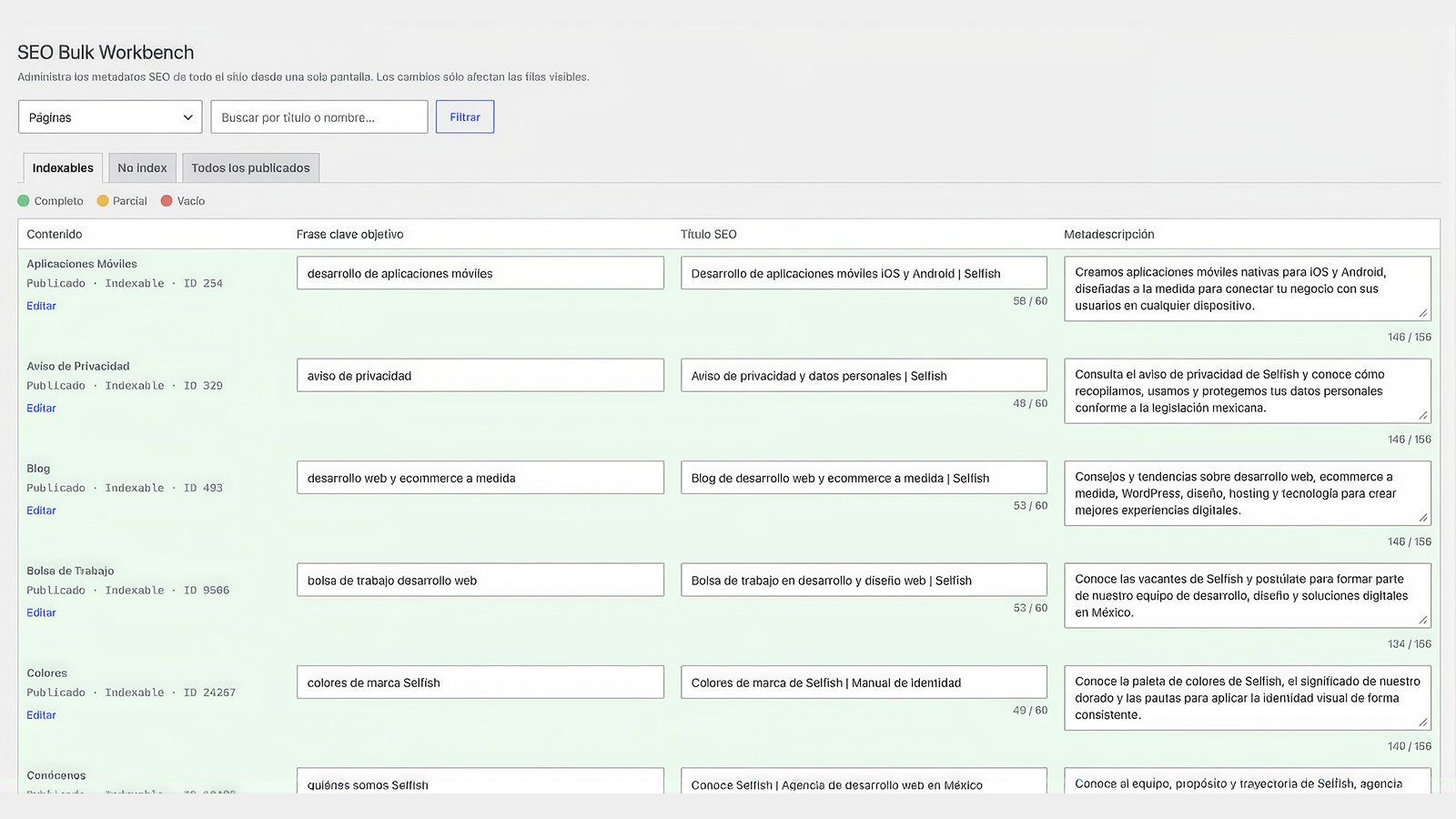This screenshot has width=1456, height=819.
Task: Click the Metadescripción column header
Action: click(x=1109, y=234)
